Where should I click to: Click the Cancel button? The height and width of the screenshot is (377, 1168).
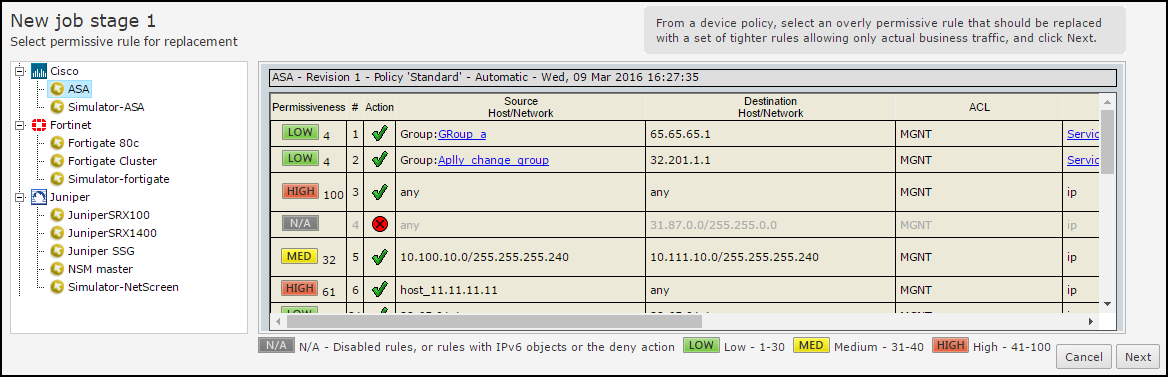coord(1083,357)
